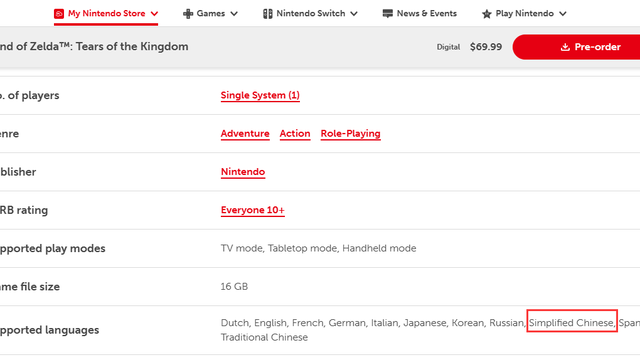
Task: Open the Nintendo Switch menu label
Action: pyautogui.click(x=311, y=13)
